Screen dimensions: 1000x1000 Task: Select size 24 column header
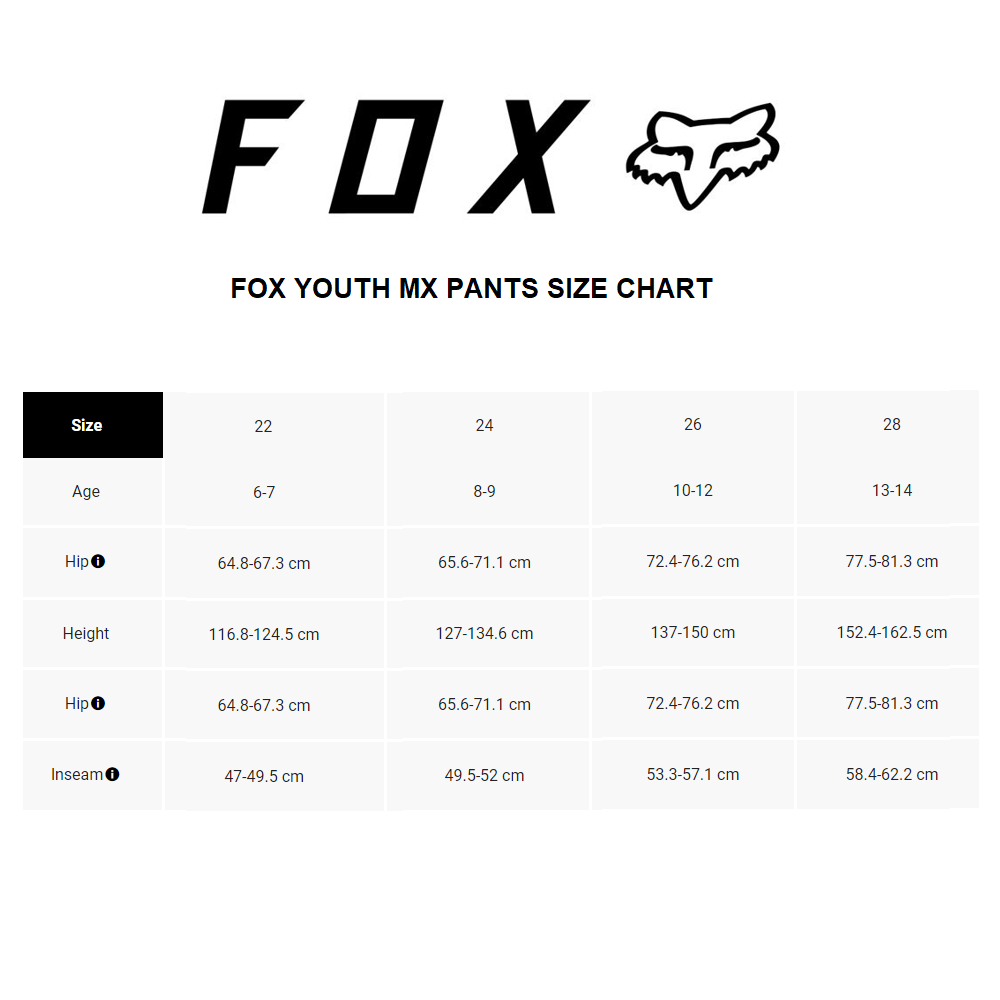coord(485,426)
